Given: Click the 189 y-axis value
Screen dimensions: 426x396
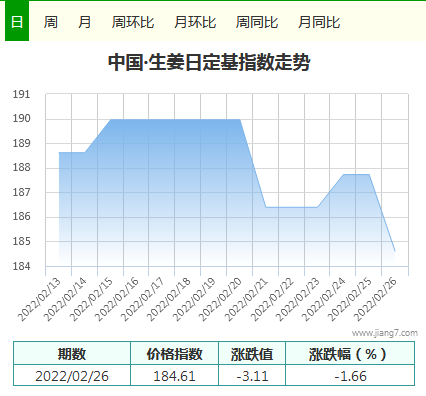Looking at the screenshot, I should 21,143.
